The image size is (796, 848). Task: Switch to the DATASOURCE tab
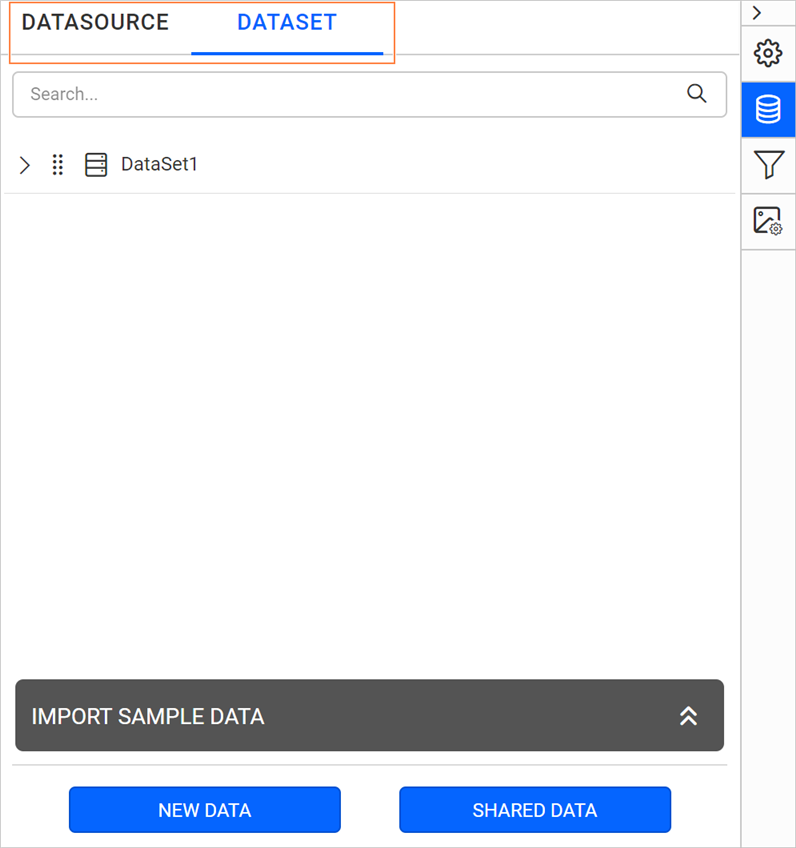tap(95, 22)
